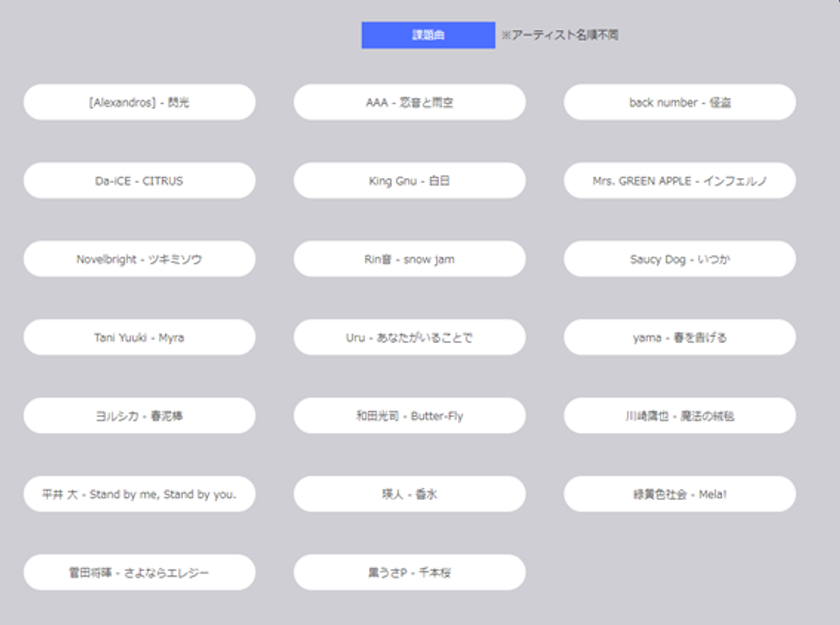Choose King Gnu - 白日
The image size is (840, 625).
coord(409,180)
